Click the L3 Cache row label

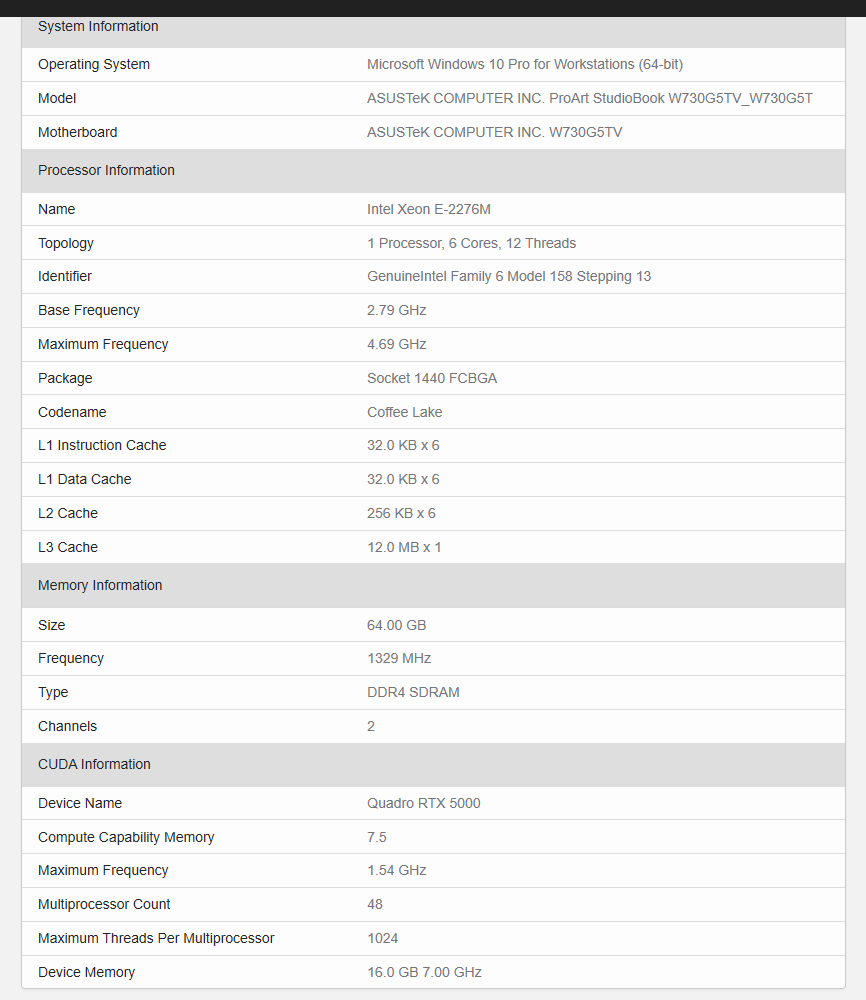pos(68,547)
